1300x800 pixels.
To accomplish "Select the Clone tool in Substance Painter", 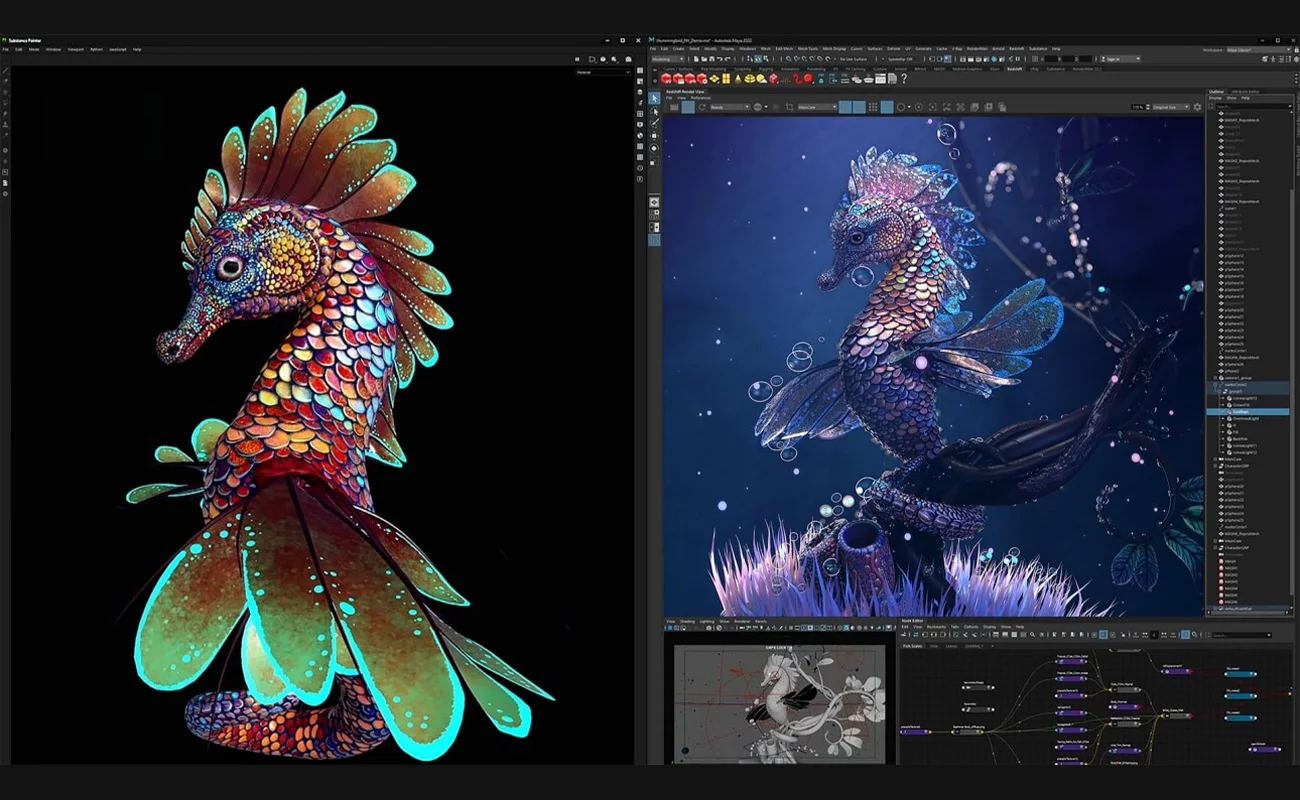I will coord(5,124).
